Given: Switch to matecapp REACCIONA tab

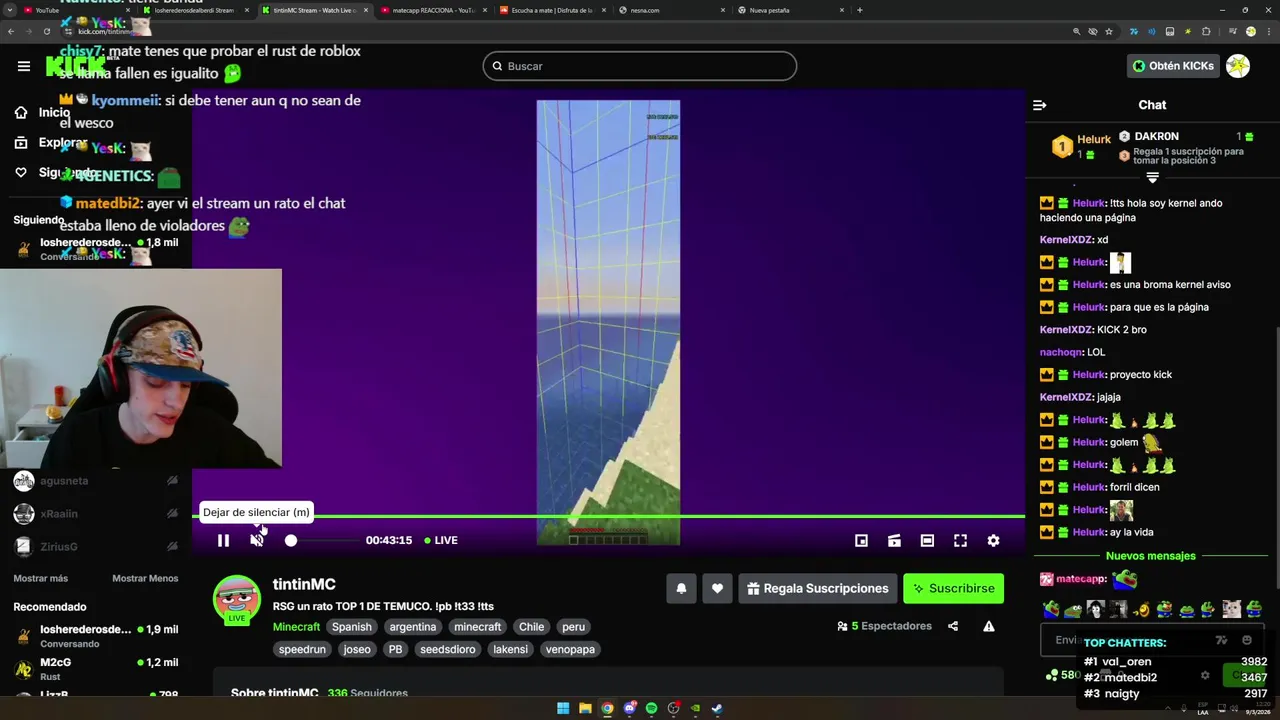Looking at the screenshot, I should [432, 10].
